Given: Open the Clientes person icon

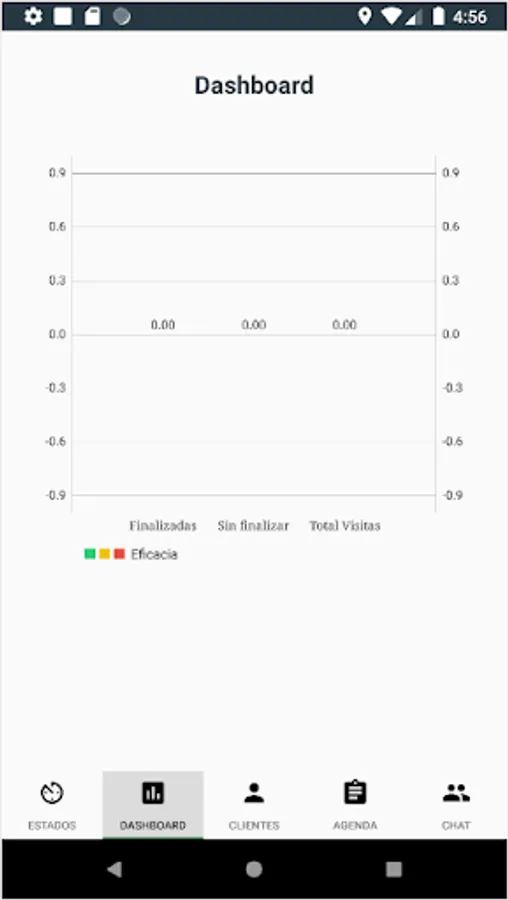Looking at the screenshot, I should tap(254, 793).
